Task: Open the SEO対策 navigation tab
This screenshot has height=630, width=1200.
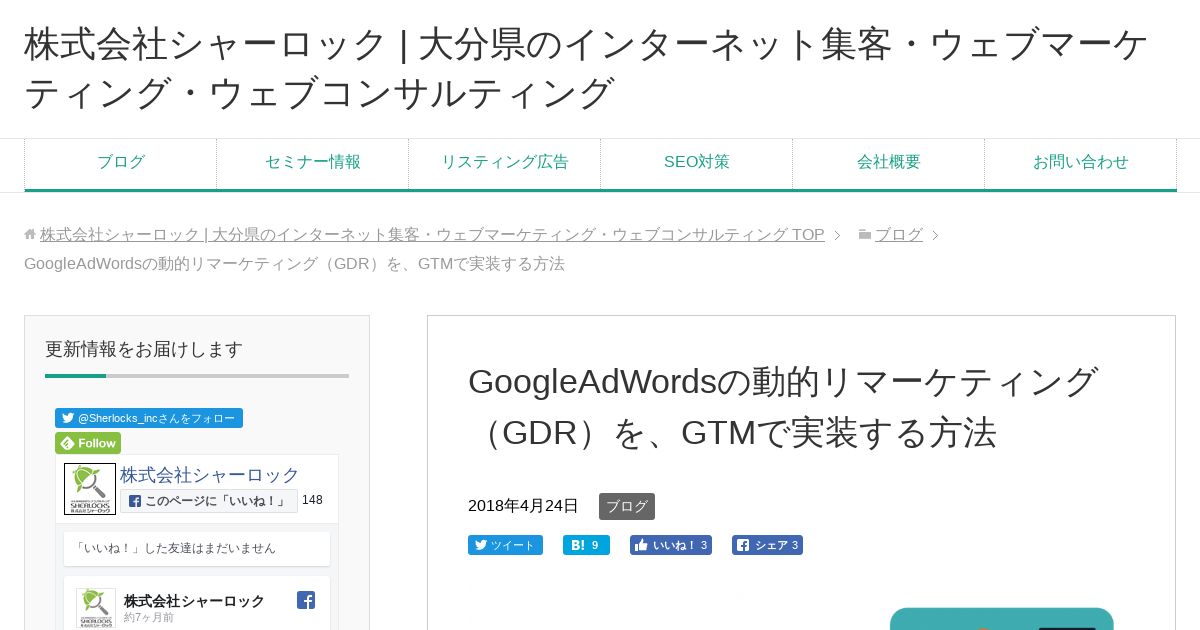Action: (697, 162)
